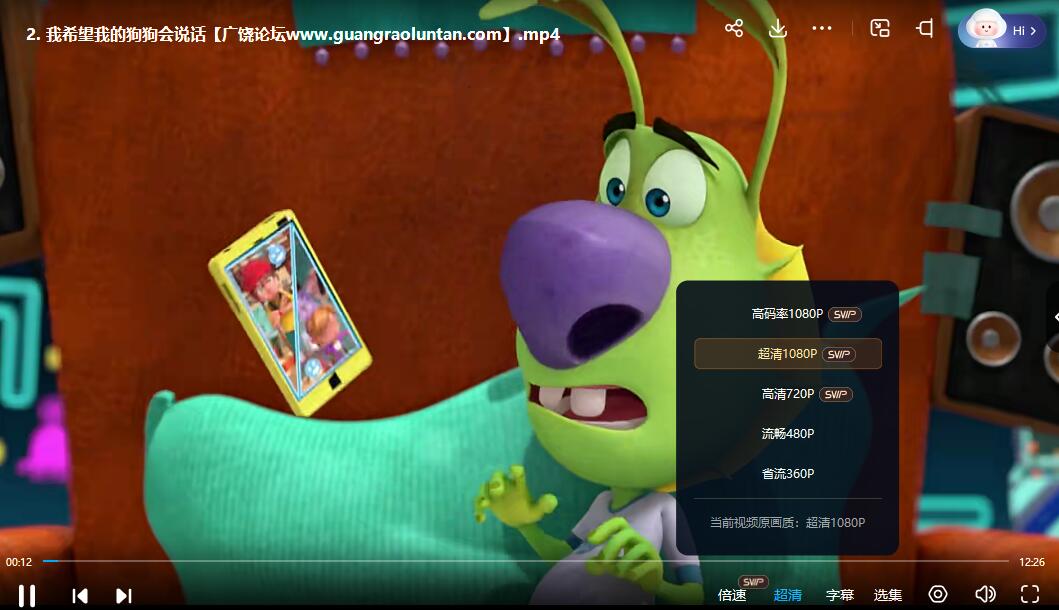The image size is (1059, 610).
Task: Skip to the next video
Action: click(x=124, y=596)
